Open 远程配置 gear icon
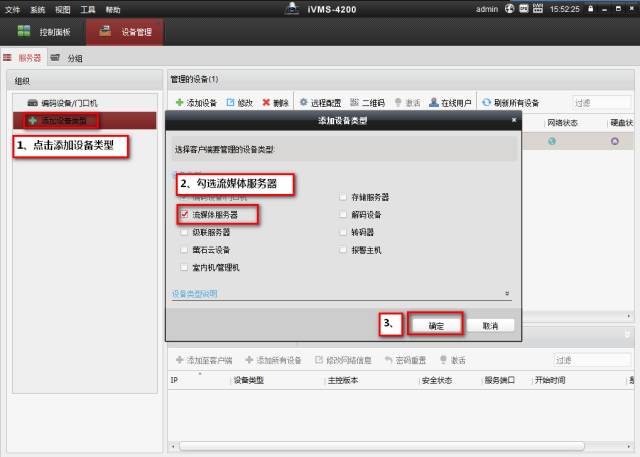Viewport: 640px width, 457px height. (x=304, y=102)
